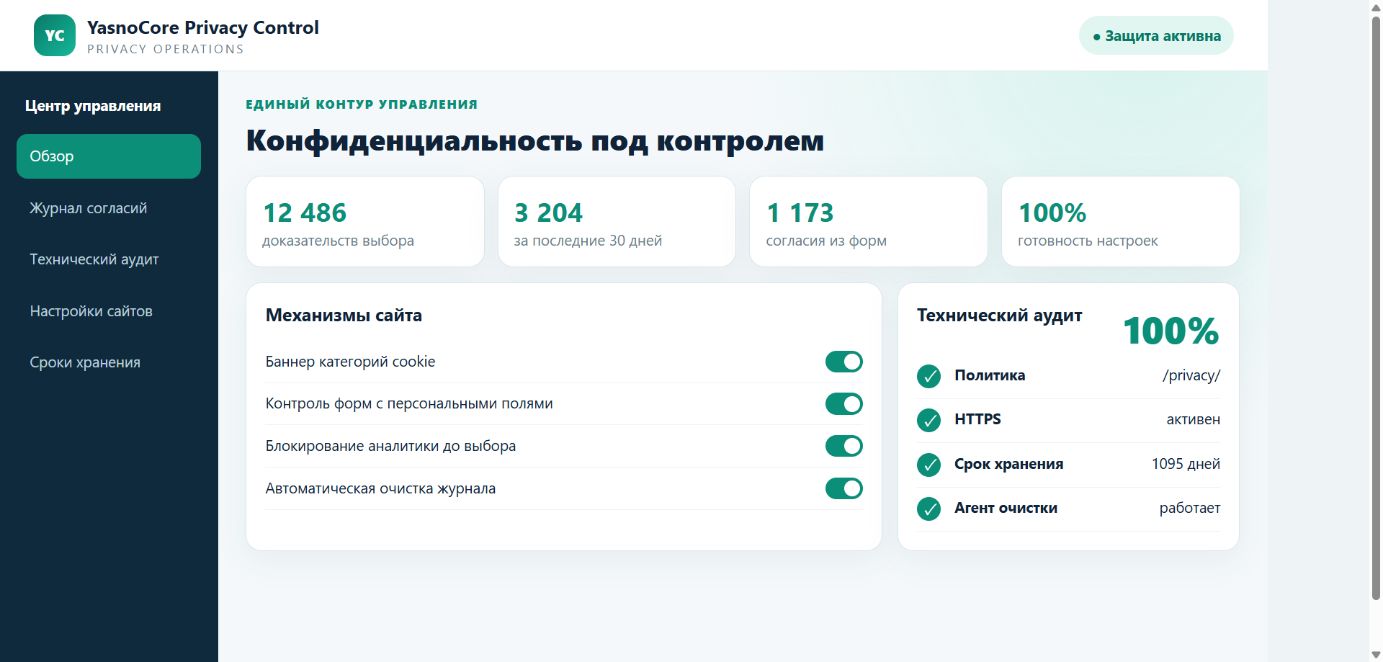Click the Агент очистки label
The height and width of the screenshot is (662, 1383).
click(1006, 509)
